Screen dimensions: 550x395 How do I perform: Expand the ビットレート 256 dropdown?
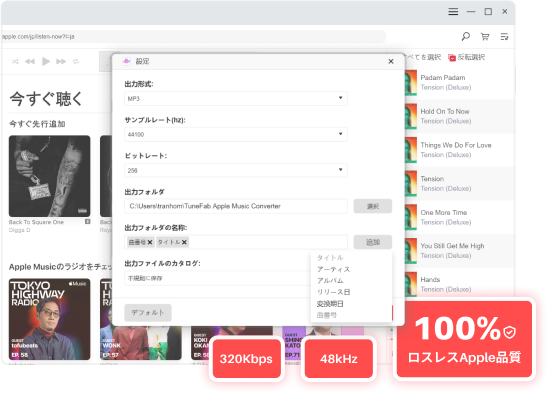coord(236,170)
